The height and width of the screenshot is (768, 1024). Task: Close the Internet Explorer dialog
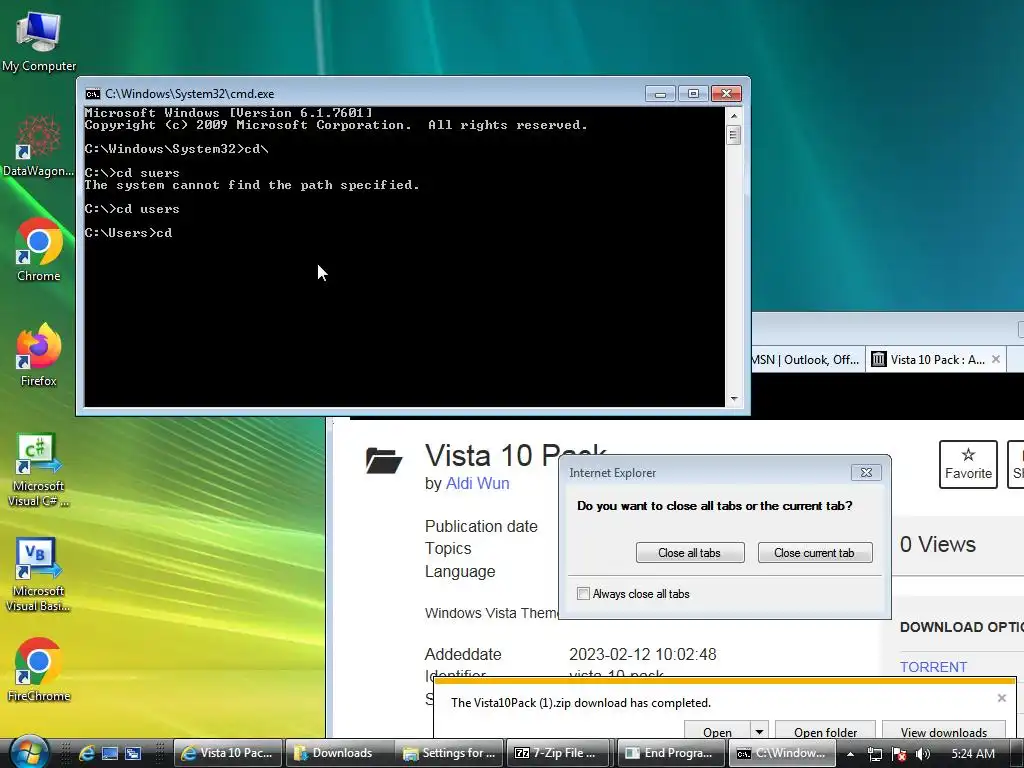tap(866, 472)
